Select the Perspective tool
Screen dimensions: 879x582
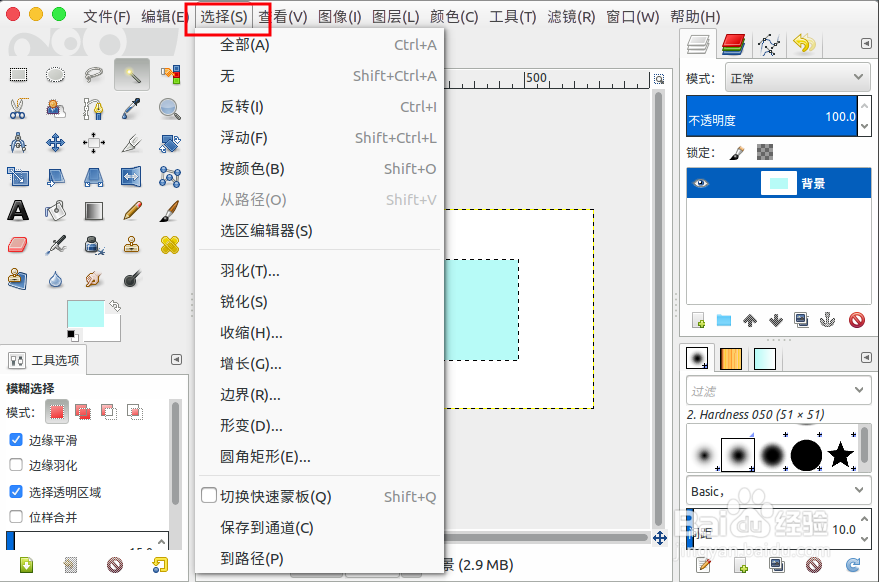coord(94,177)
